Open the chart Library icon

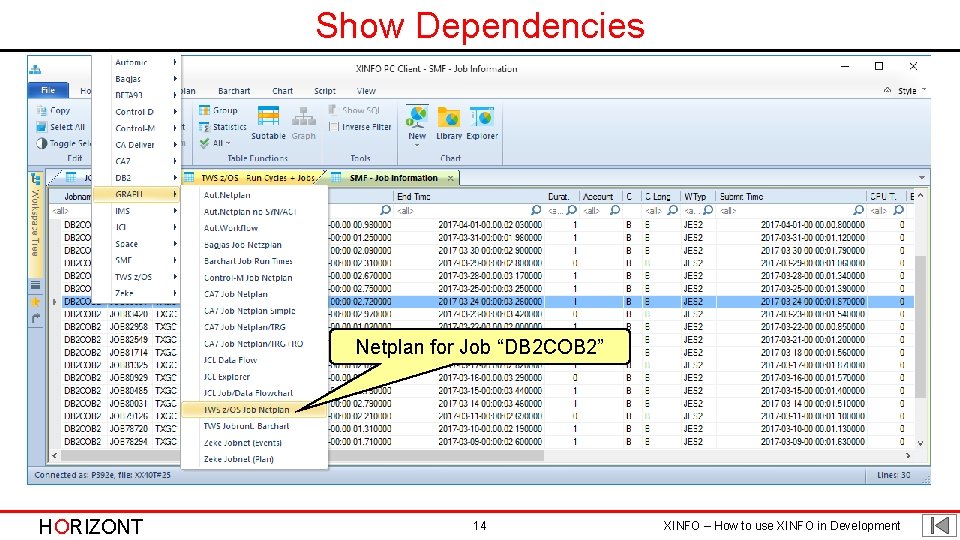449,117
